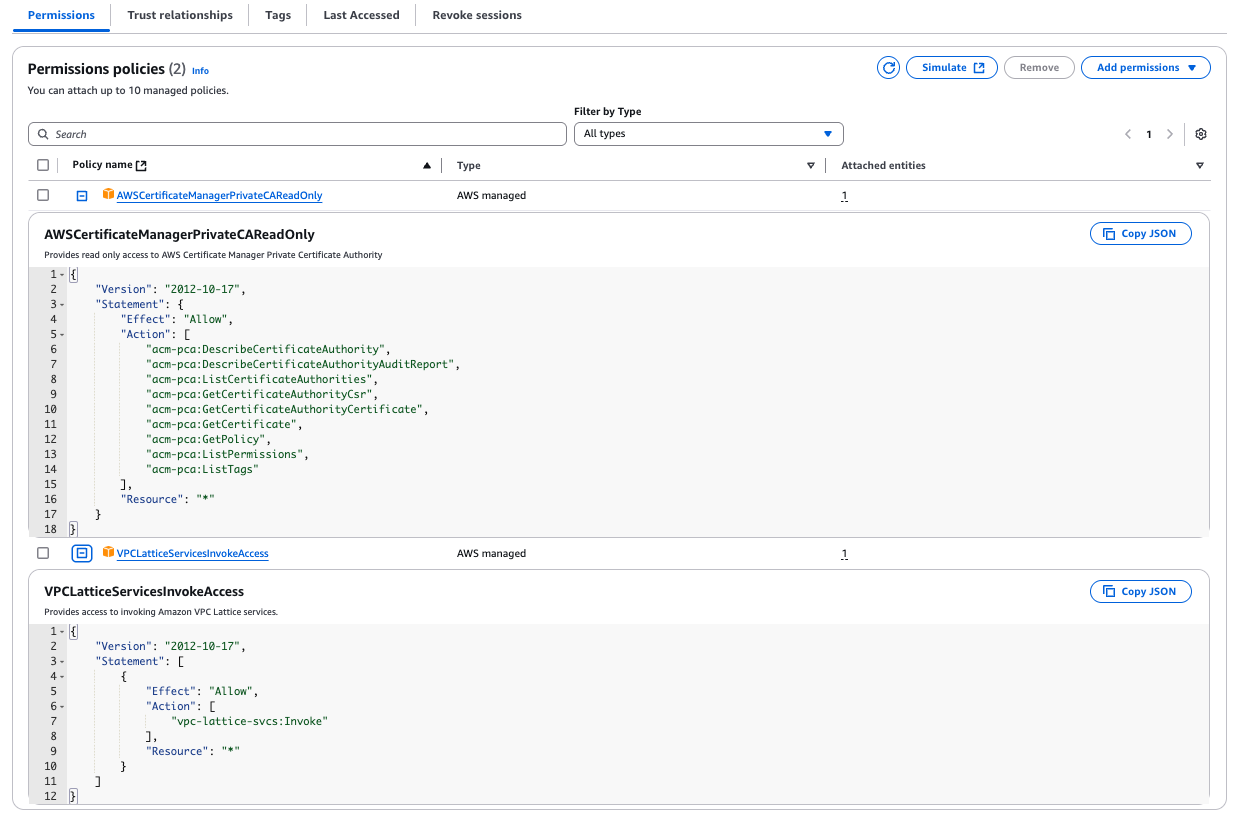The image size is (1234, 816).
Task: Open the Last Accessed tab
Action: [x=361, y=15]
